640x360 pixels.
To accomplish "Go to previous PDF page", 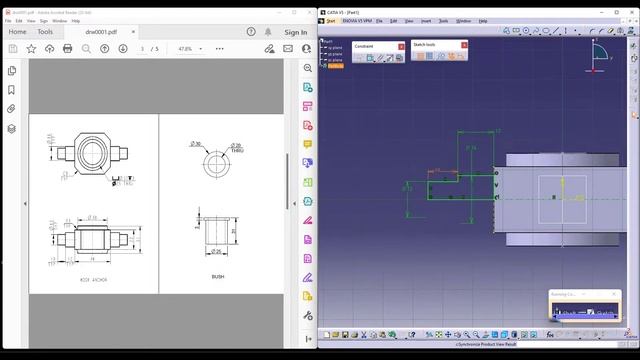I will click(104, 49).
